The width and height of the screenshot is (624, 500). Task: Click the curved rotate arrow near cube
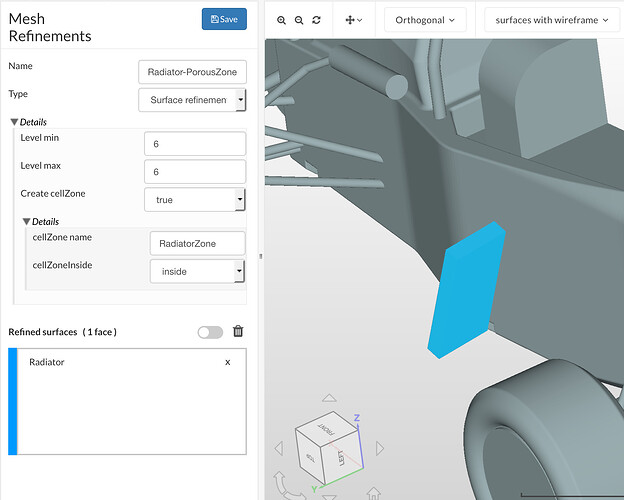287,486
